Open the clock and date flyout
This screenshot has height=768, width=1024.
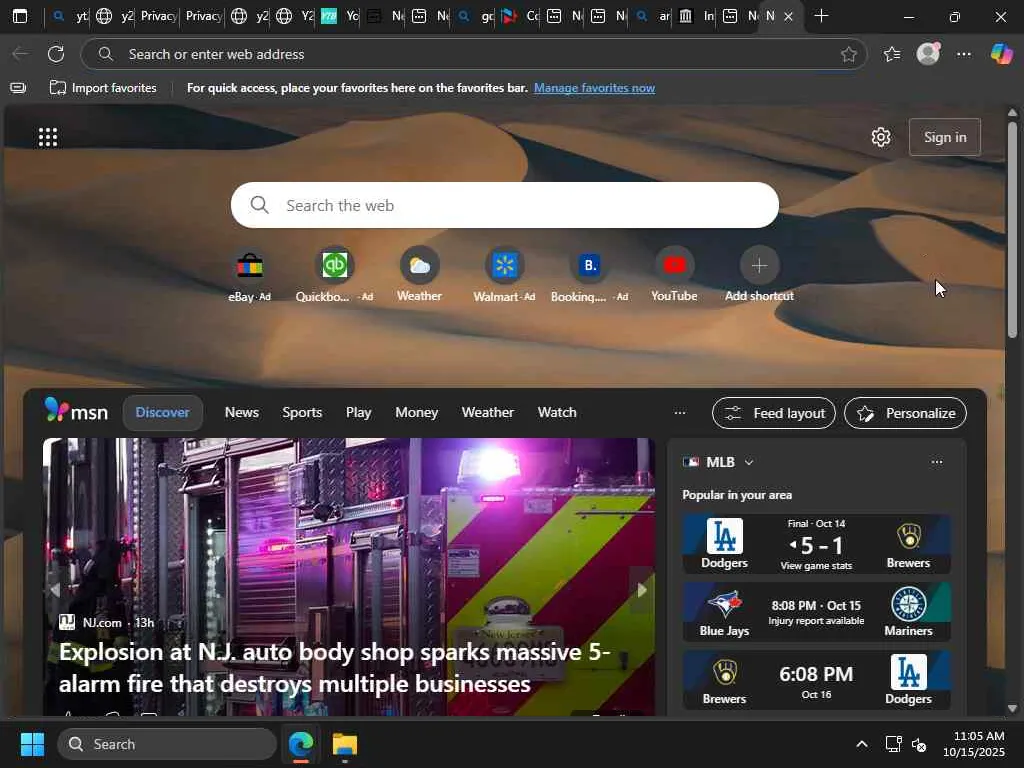coord(974,744)
